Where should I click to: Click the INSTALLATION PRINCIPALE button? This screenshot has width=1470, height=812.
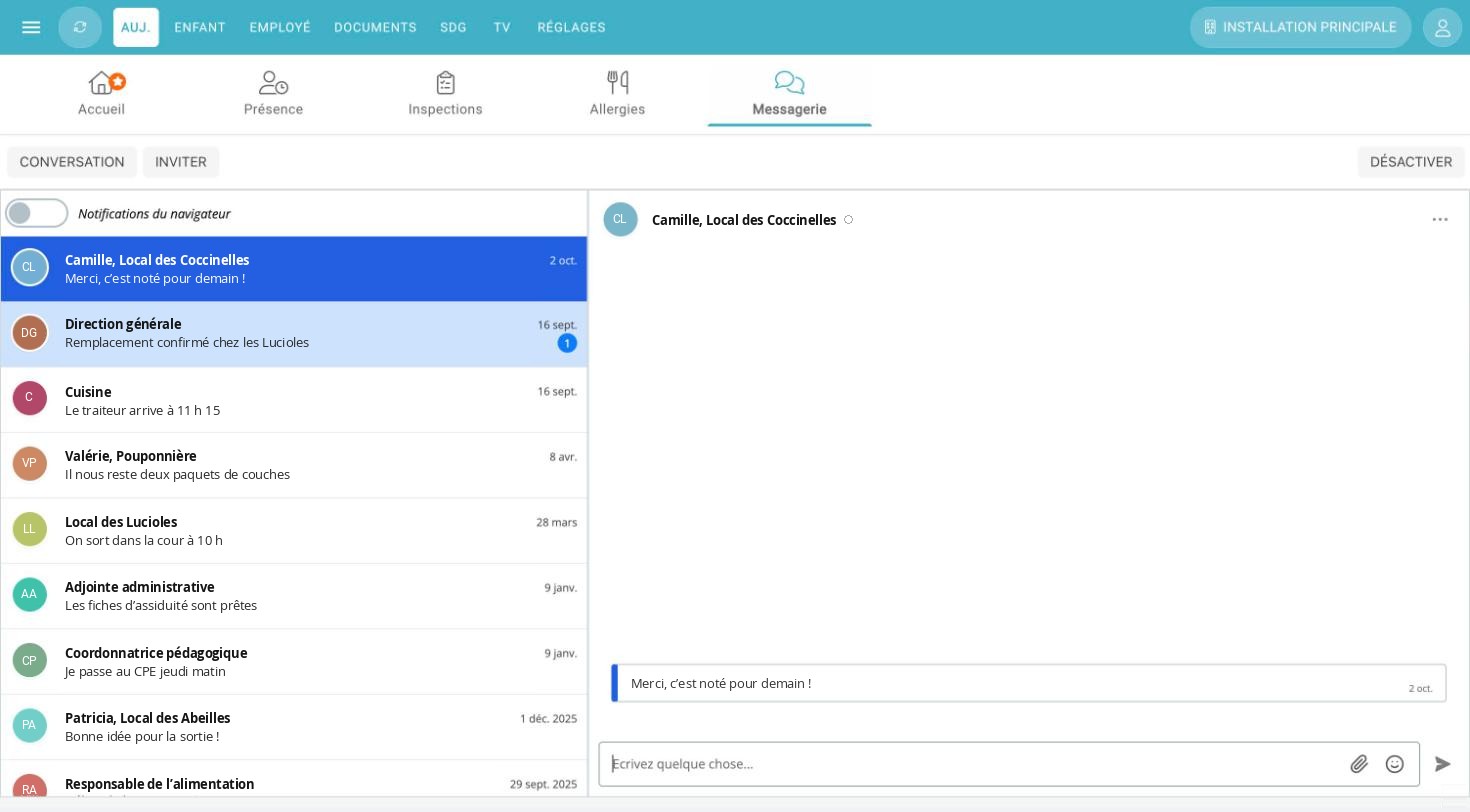pos(1300,28)
